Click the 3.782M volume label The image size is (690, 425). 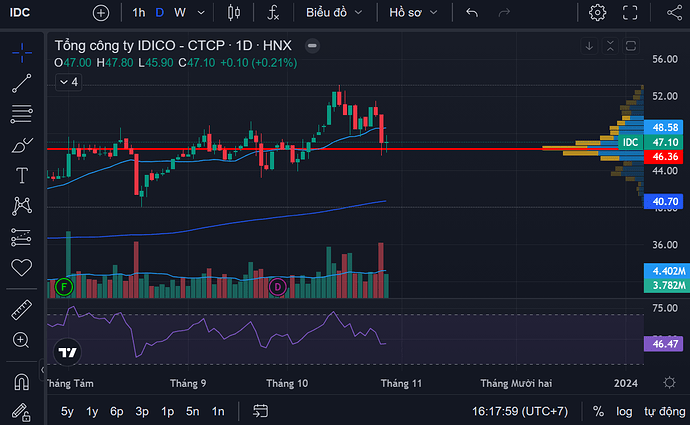click(x=668, y=285)
